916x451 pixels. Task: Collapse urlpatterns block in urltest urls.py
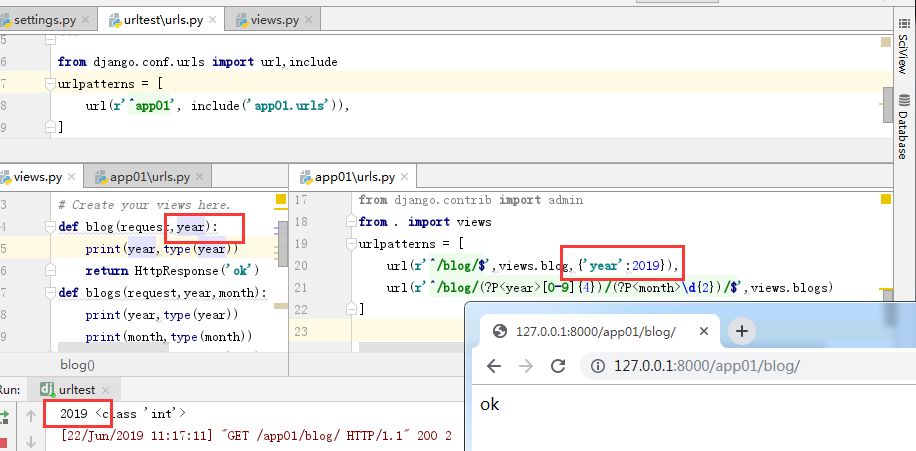pyautogui.click(x=50, y=84)
